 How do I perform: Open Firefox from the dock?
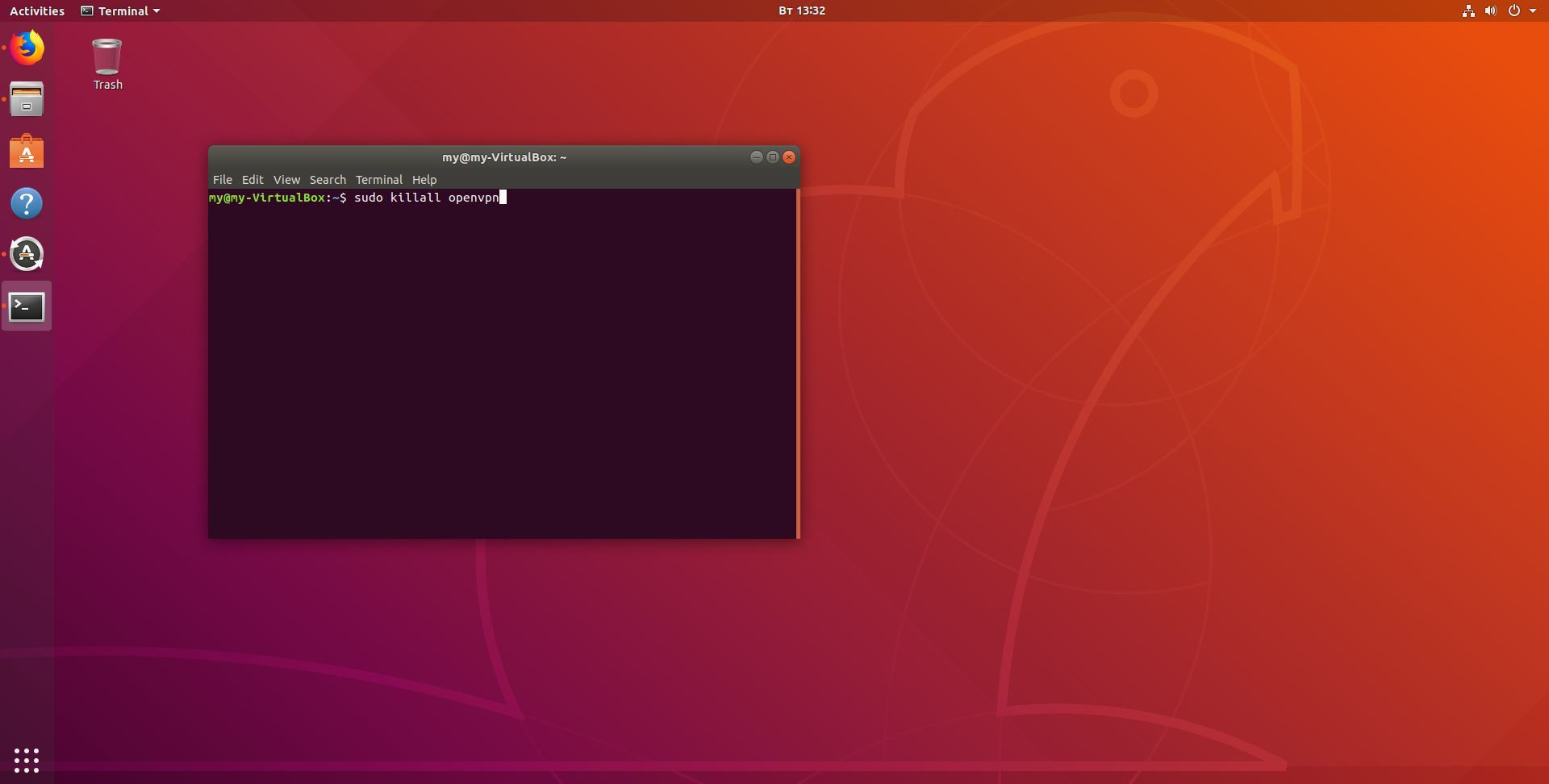[27, 48]
